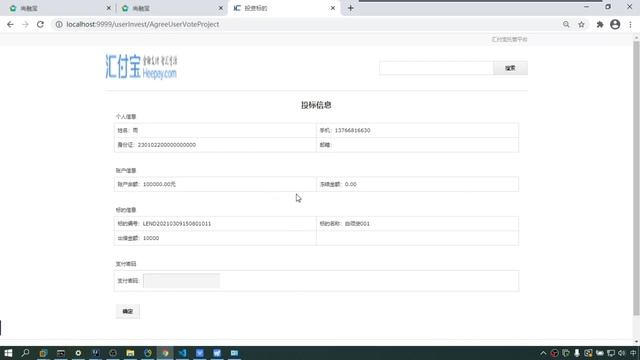Click the Heepay.com logo
Screen dimensions: 640x360
[x=141, y=67]
